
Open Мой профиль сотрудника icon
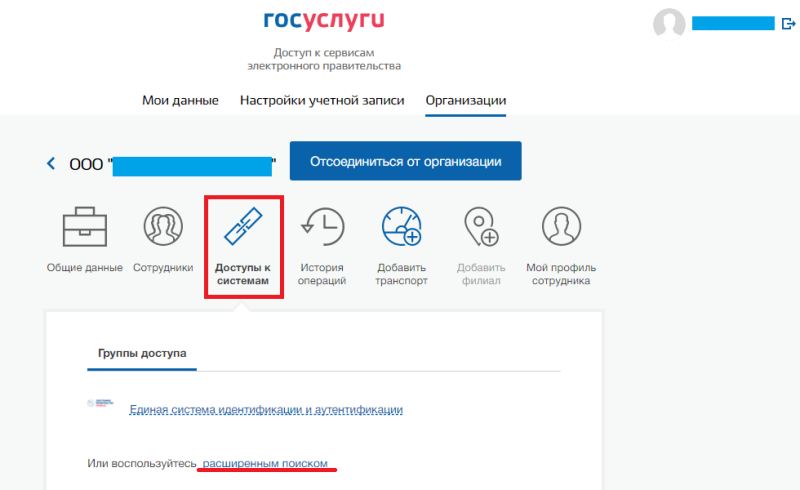(561, 226)
